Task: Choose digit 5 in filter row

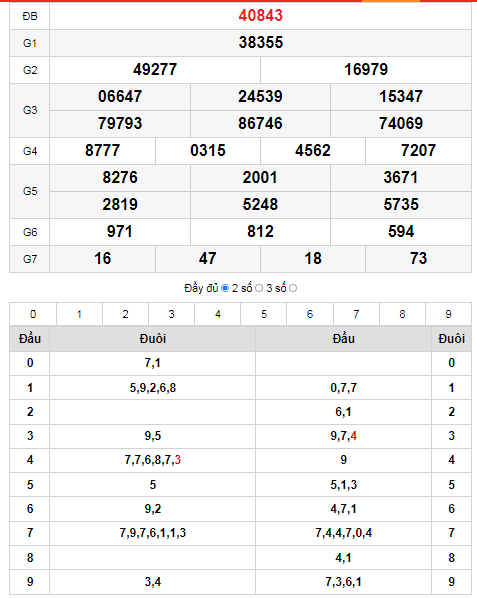Action: pyautogui.click(x=264, y=314)
